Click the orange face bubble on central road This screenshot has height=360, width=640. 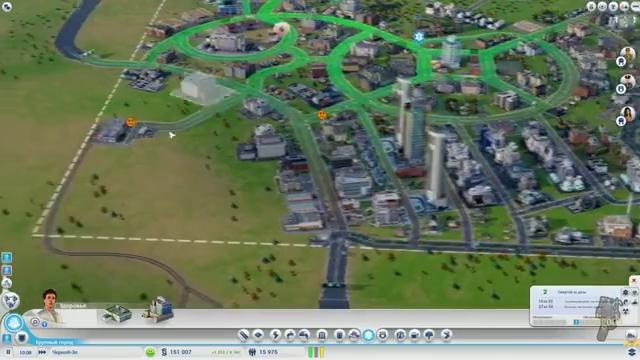pos(322,116)
